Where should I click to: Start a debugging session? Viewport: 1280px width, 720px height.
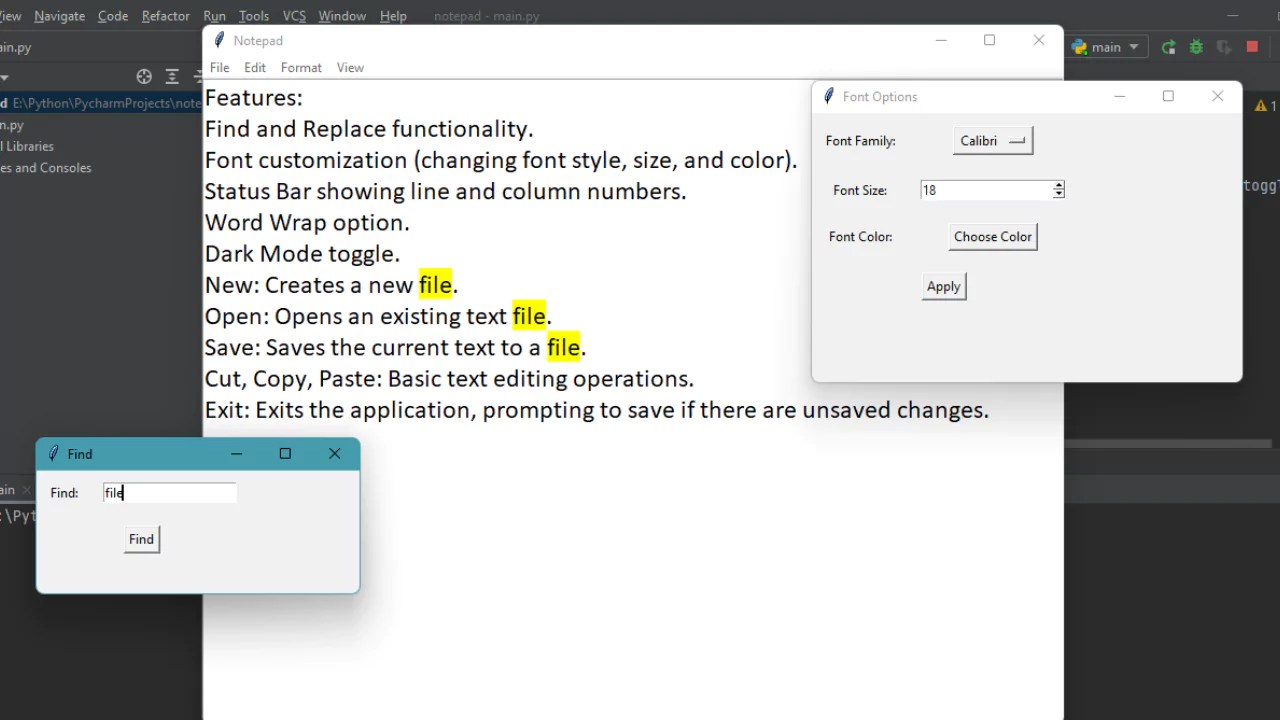point(1196,47)
